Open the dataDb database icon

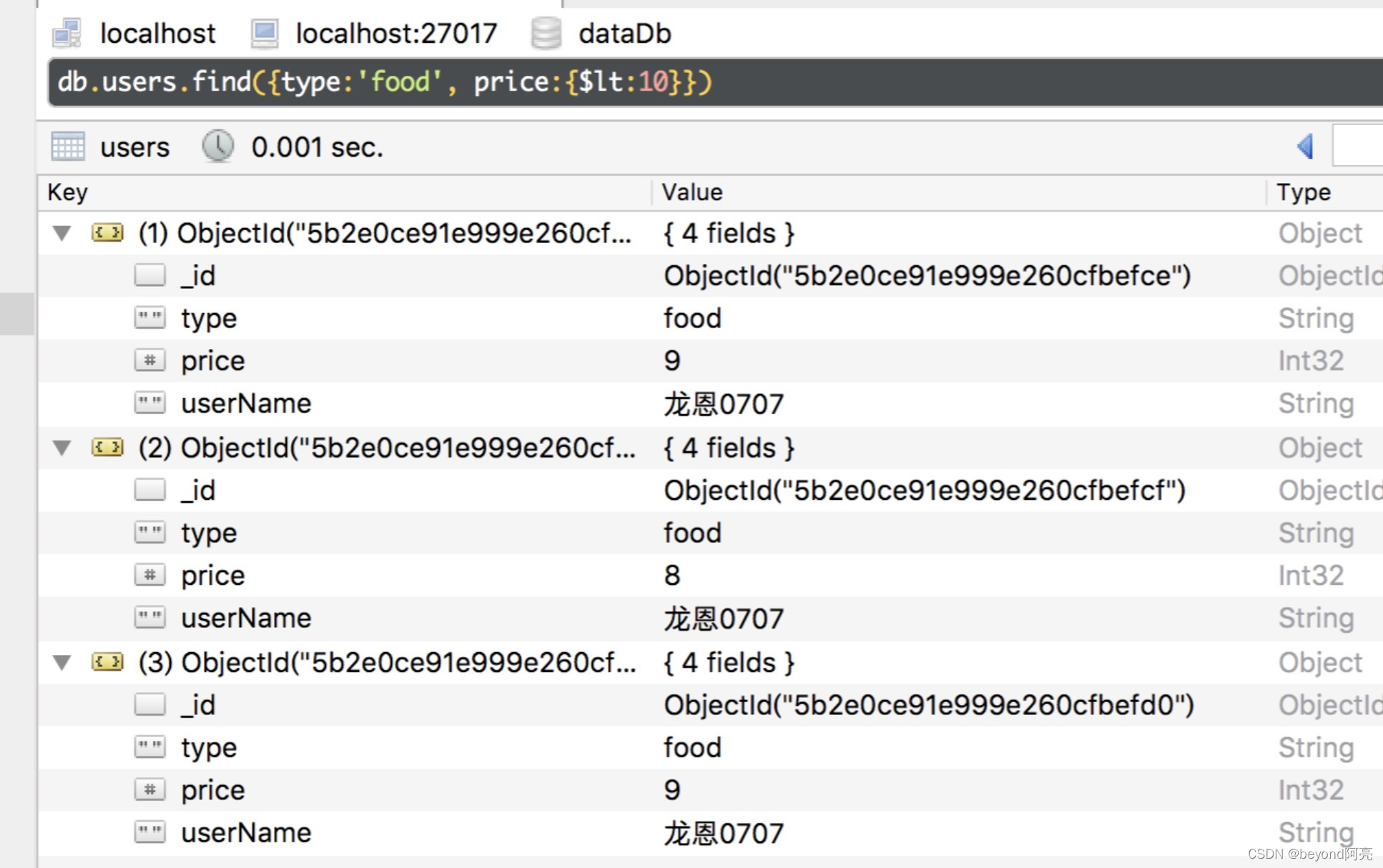point(546,33)
